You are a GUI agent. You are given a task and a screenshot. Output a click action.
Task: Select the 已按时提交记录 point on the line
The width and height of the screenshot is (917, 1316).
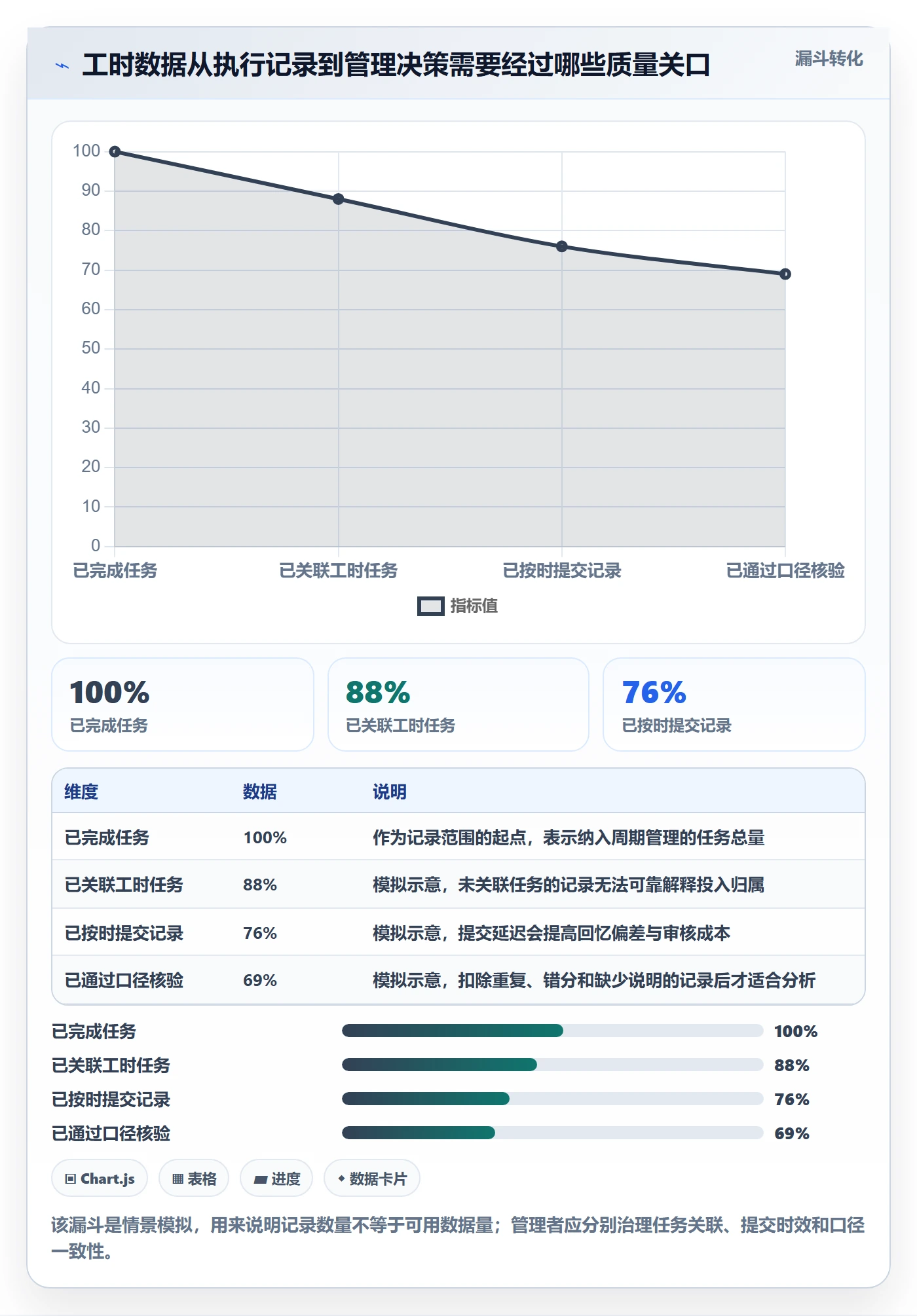point(561,247)
